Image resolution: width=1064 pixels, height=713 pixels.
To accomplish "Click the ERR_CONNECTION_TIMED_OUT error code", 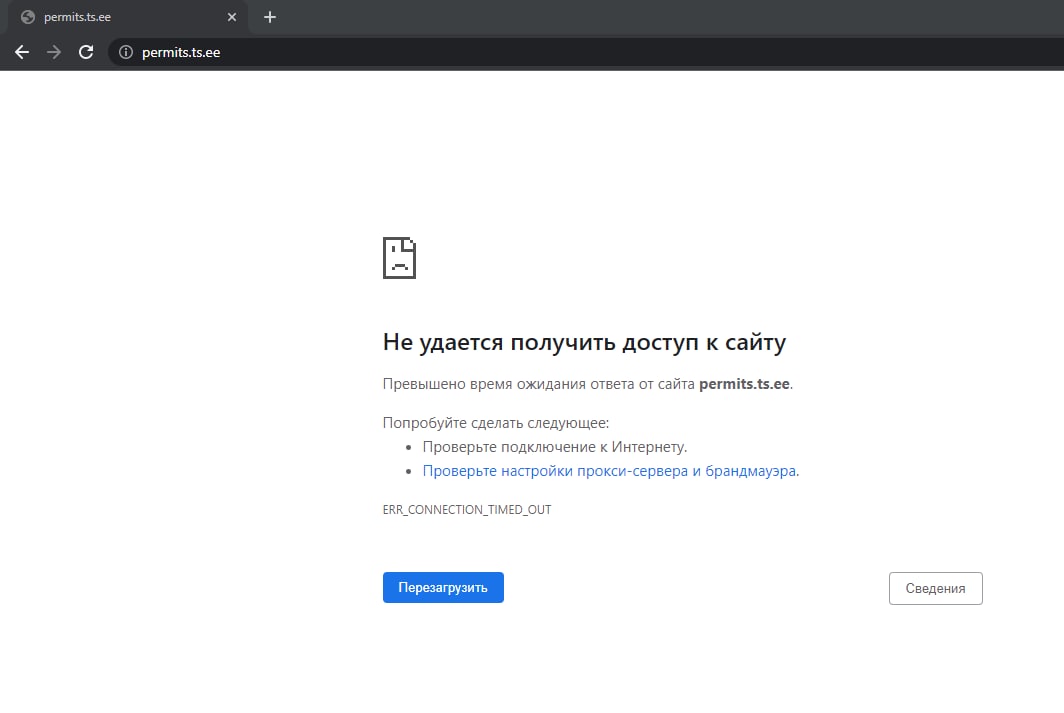I will pos(467,510).
